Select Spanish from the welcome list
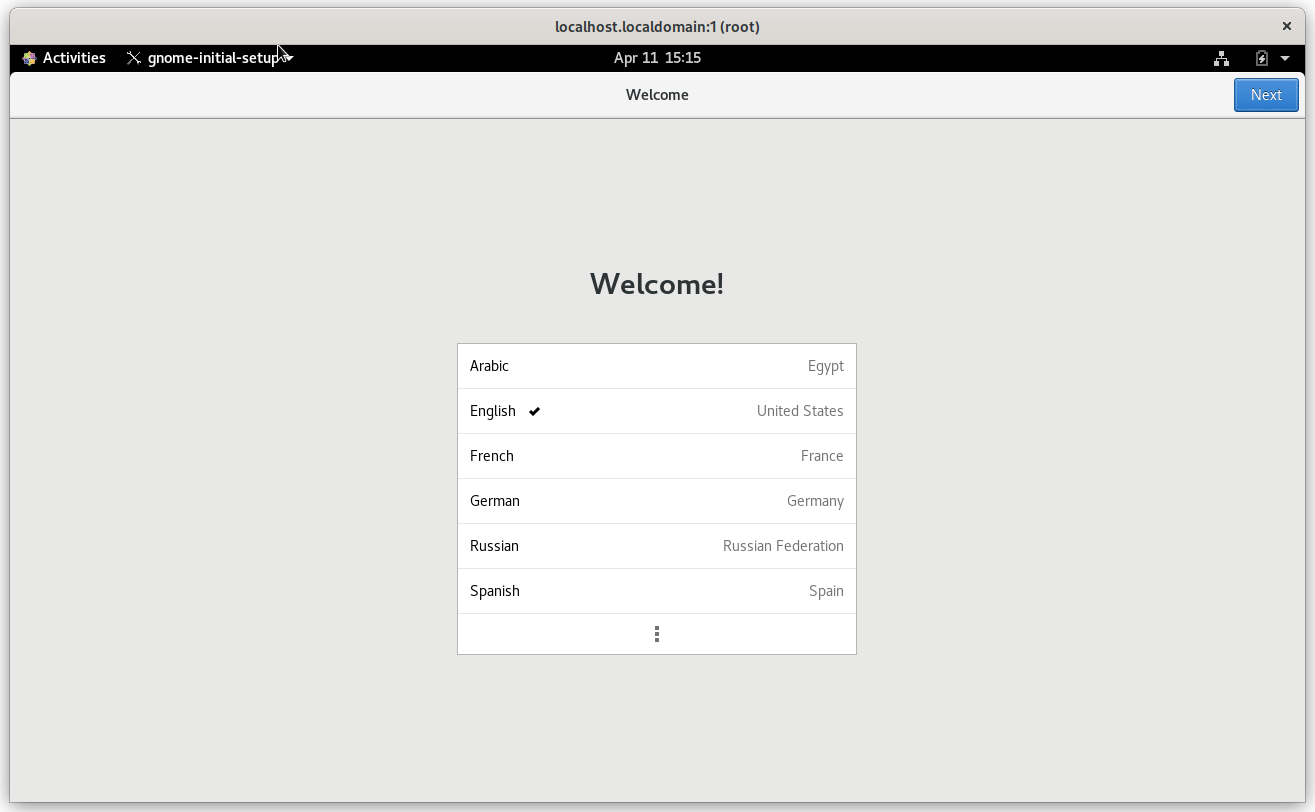The width and height of the screenshot is (1315, 812). pyautogui.click(x=657, y=591)
